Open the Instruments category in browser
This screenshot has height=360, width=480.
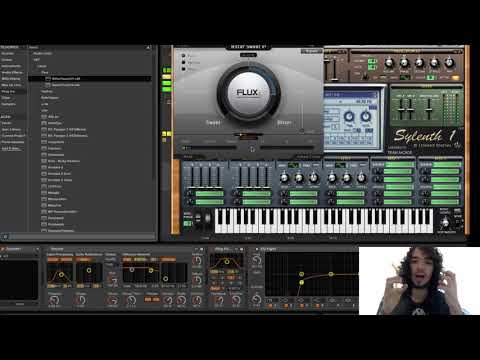11,66
